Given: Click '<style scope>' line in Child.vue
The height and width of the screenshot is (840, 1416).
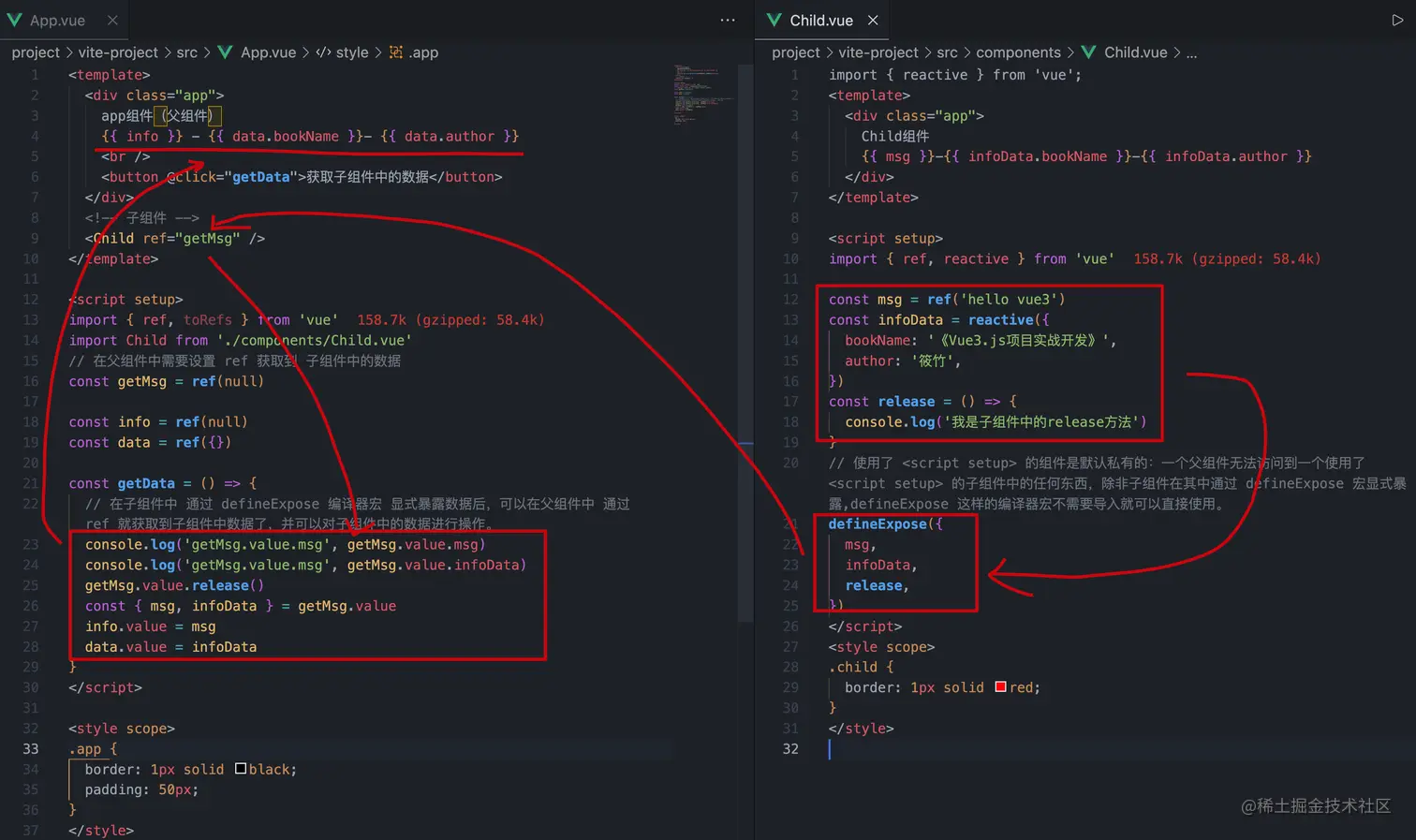Looking at the screenshot, I should 881,646.
